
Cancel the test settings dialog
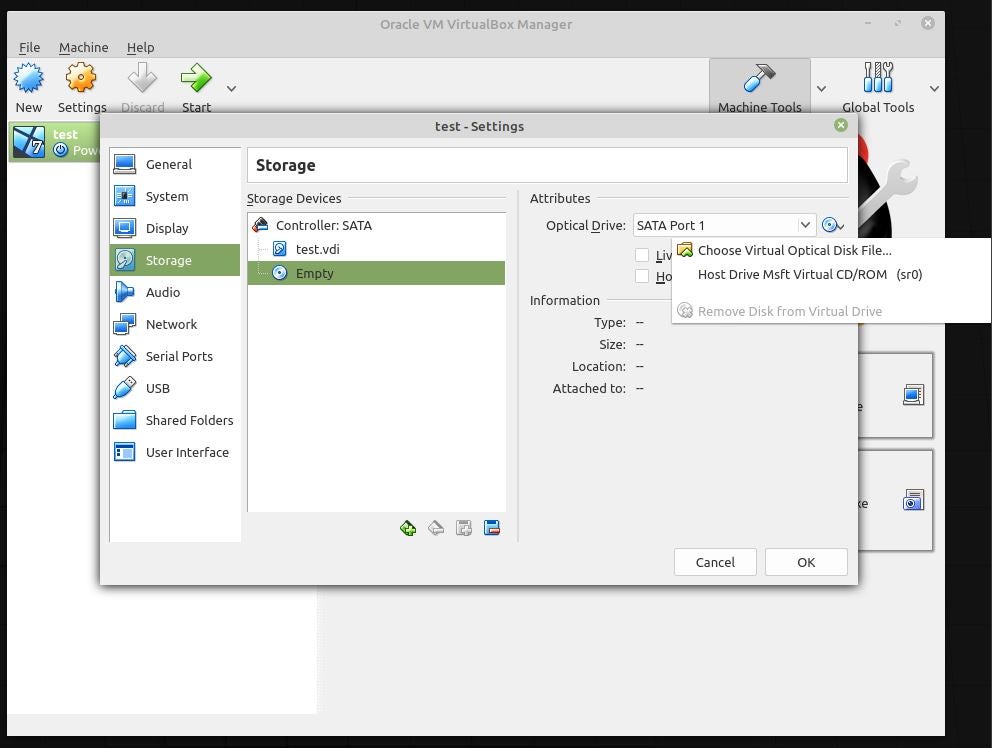click(x=715, y=562)
